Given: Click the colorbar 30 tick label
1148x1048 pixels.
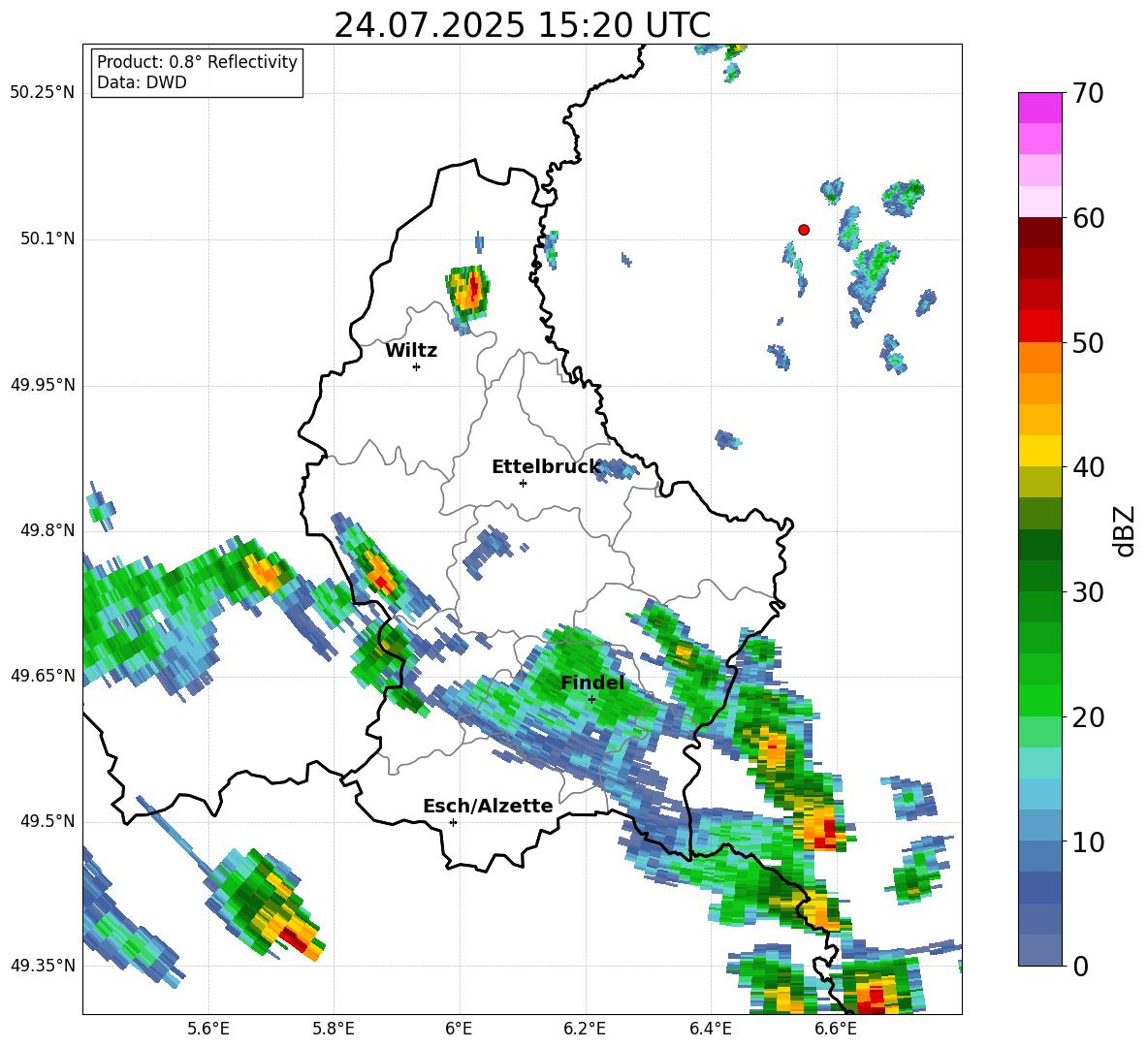Looking at the screenshot, I should click(x=1088, y=592).
